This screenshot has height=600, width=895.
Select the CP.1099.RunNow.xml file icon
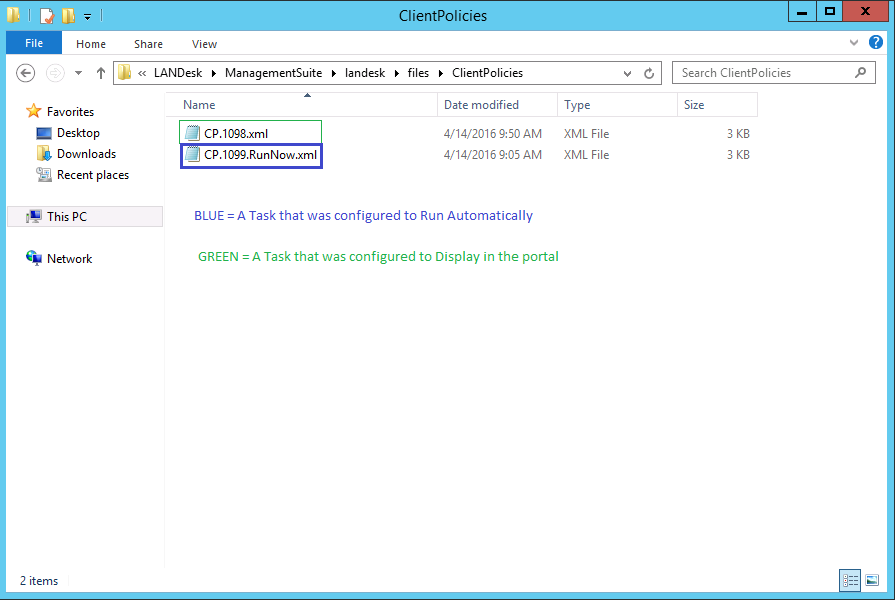coord(191,154)
